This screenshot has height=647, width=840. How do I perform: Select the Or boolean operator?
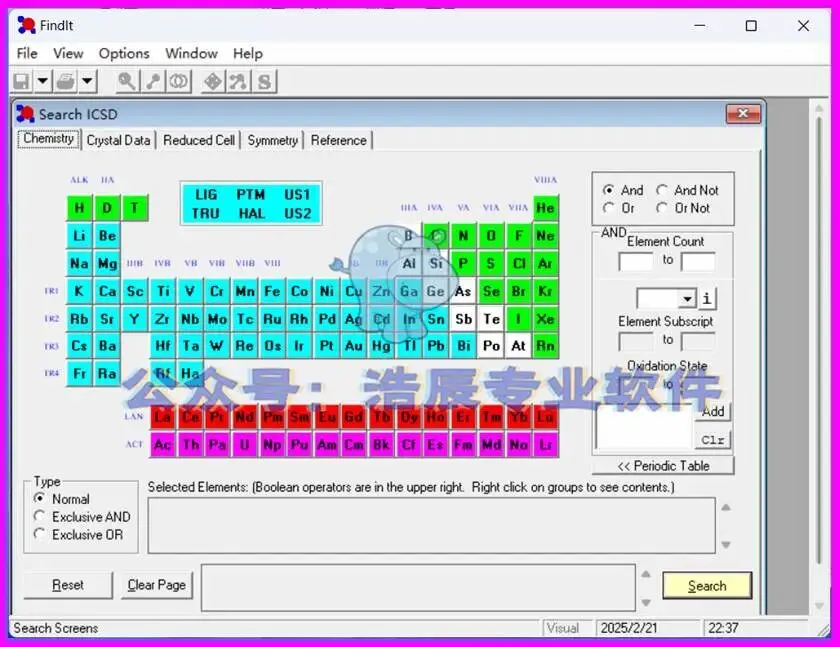click(x=618, y=208)
